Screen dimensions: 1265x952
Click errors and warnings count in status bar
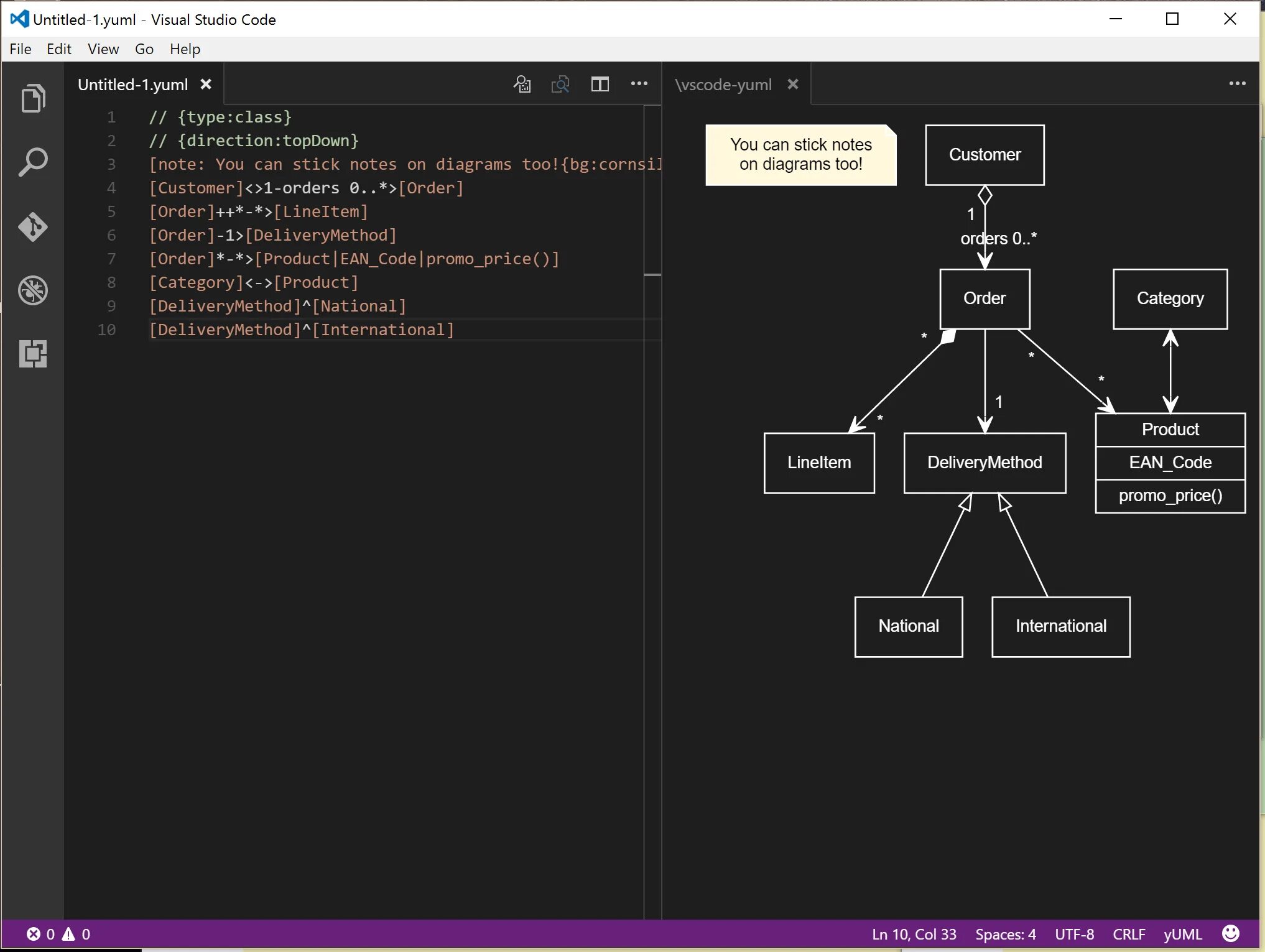(x=58, y=934)
